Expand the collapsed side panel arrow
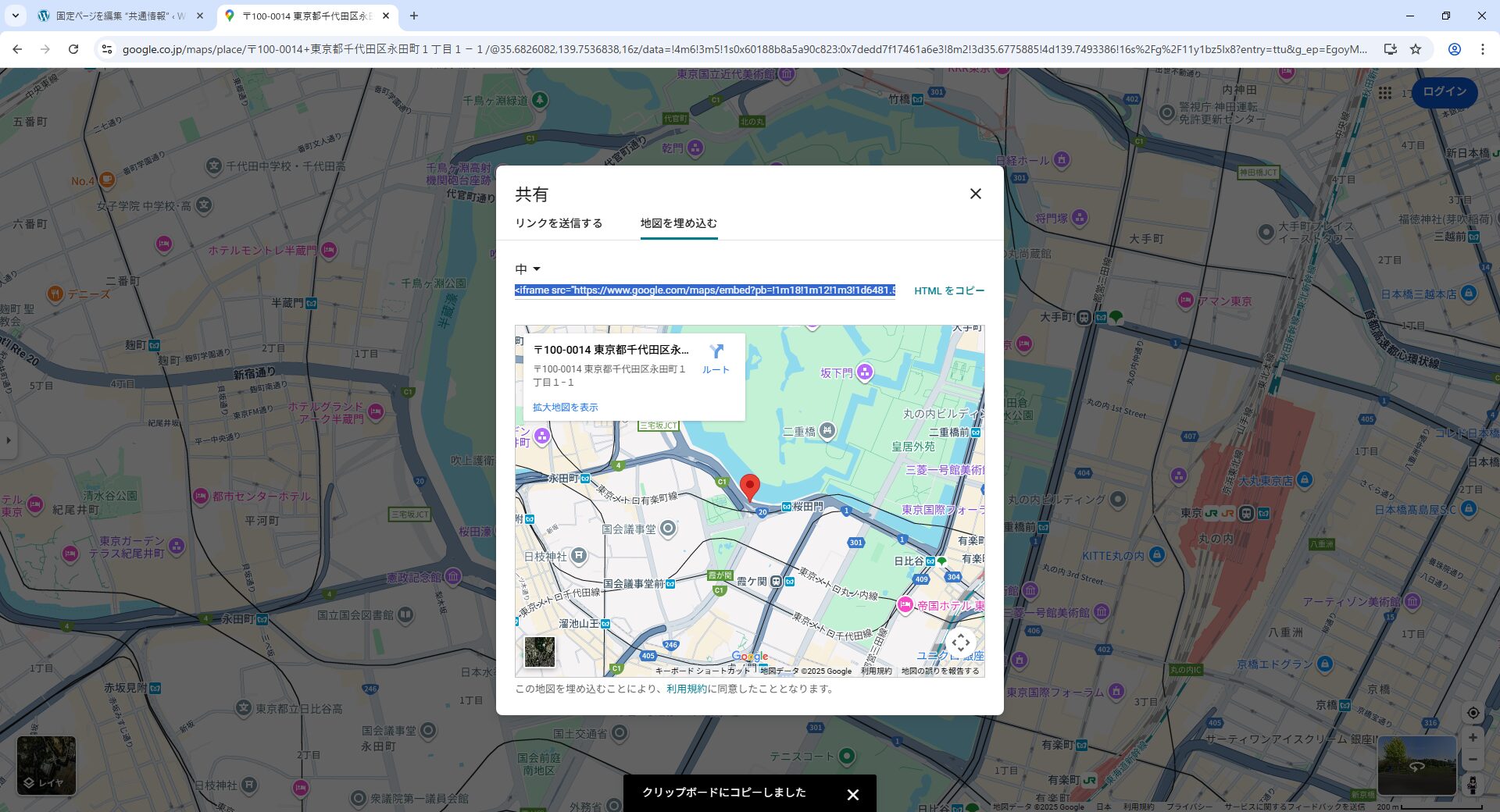Screen dimensions: 1500x812 9,440
